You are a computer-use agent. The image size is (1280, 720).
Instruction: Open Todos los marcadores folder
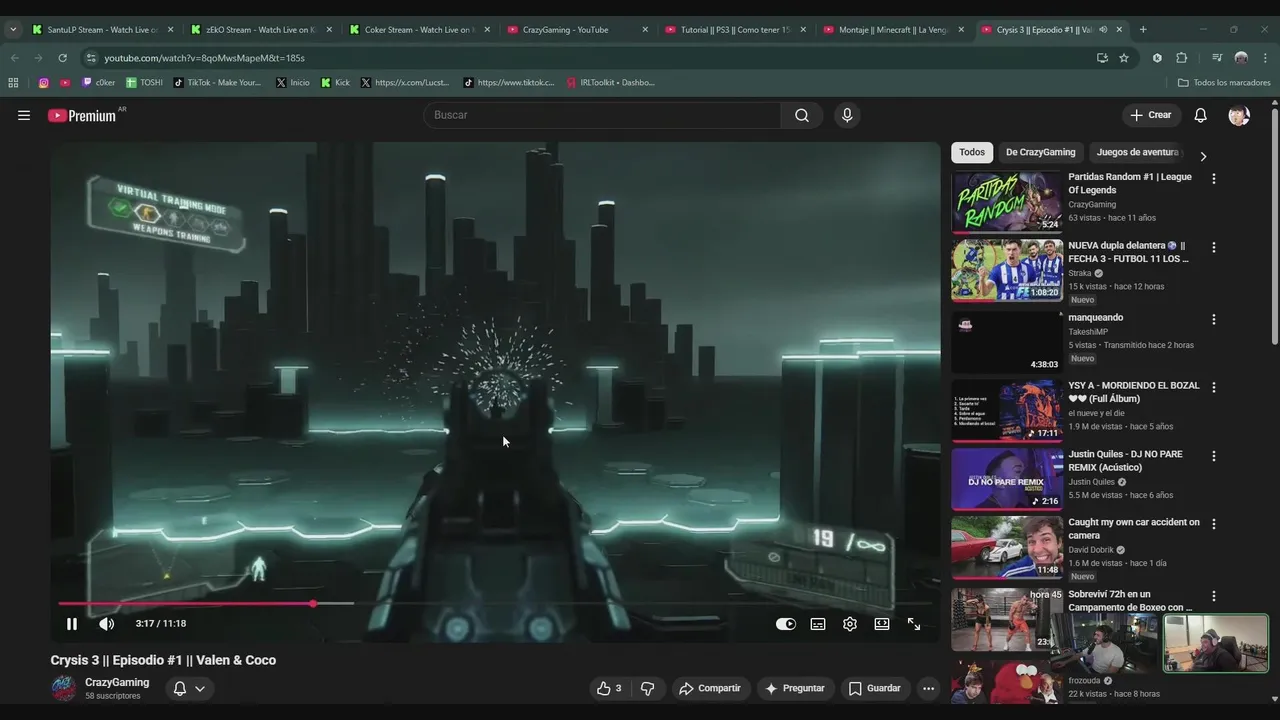1225,83
